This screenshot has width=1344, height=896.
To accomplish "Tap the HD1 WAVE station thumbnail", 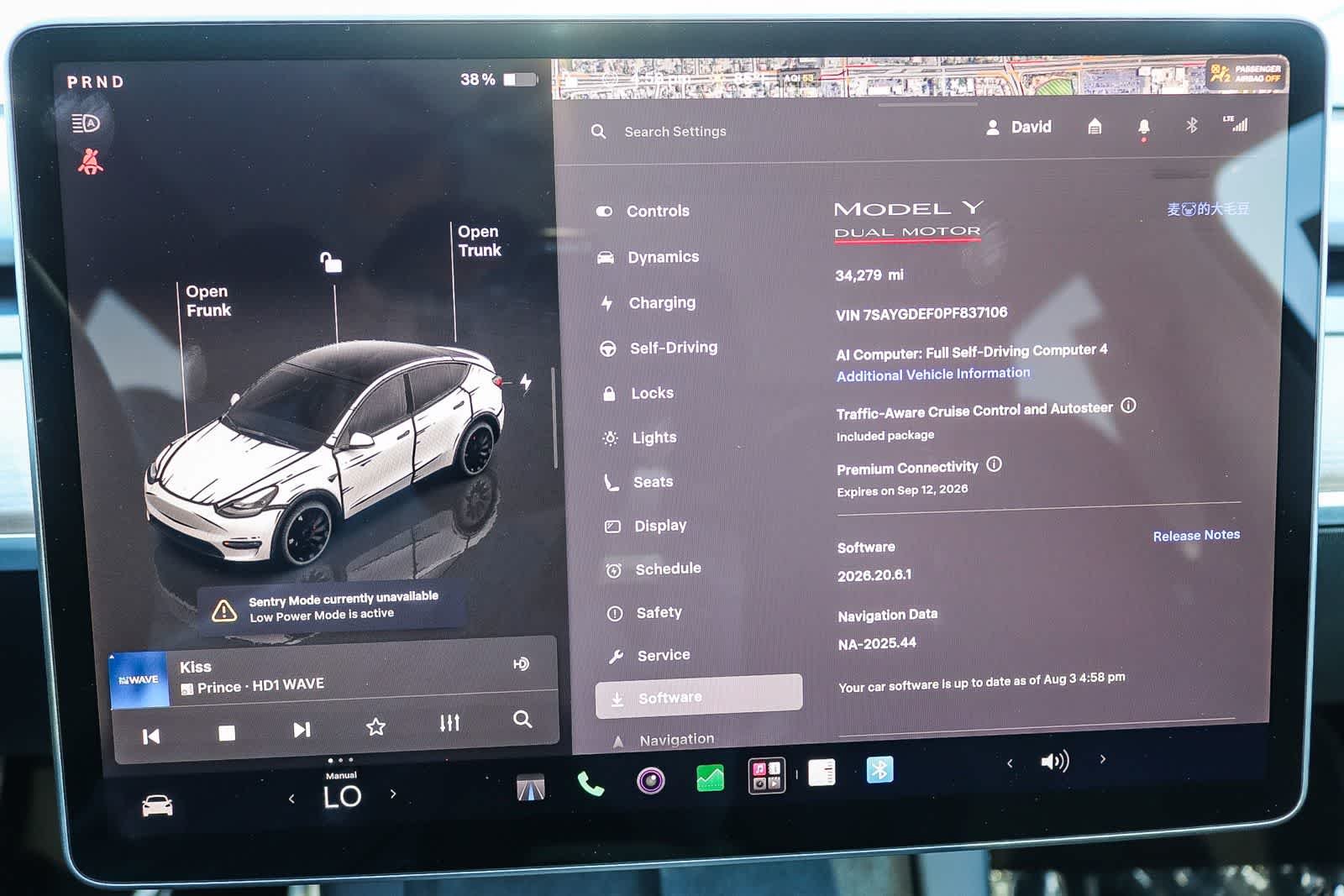I will [139, 679].
